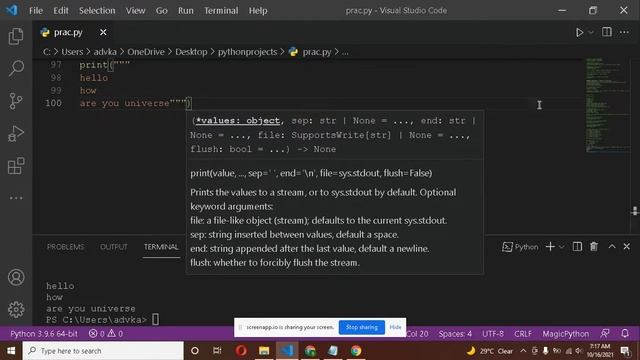Kill the terminal with trash icon
The width and height of the screenshot is (640, 360).
click(594, 247)
